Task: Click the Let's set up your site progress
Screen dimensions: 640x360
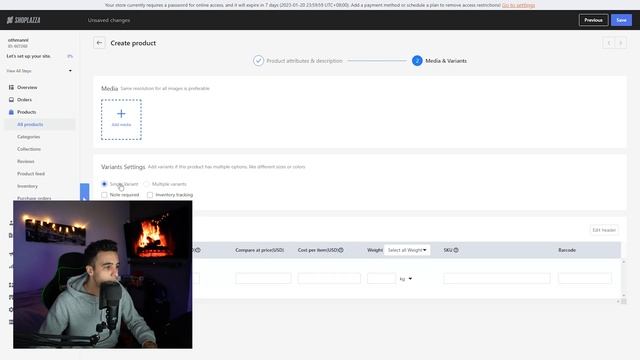Action: pos(39,56)
